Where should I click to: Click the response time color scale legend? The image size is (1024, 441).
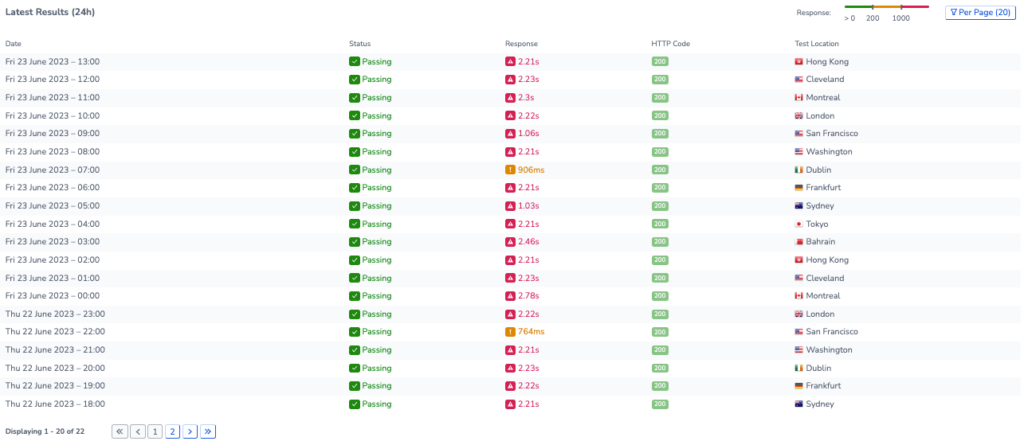[886, 12]
